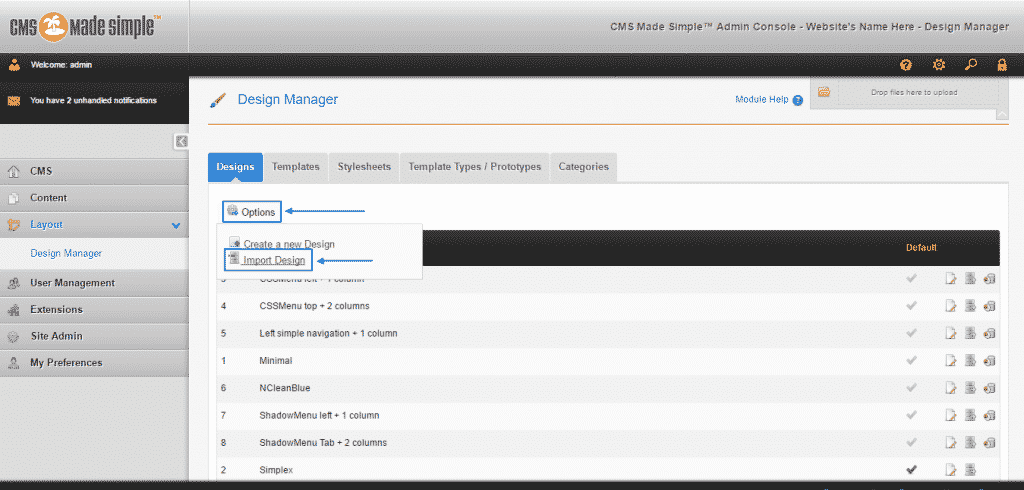Screen dimensions: 1024x490
Task: Click the Default column header
Action: coord(921,248)
